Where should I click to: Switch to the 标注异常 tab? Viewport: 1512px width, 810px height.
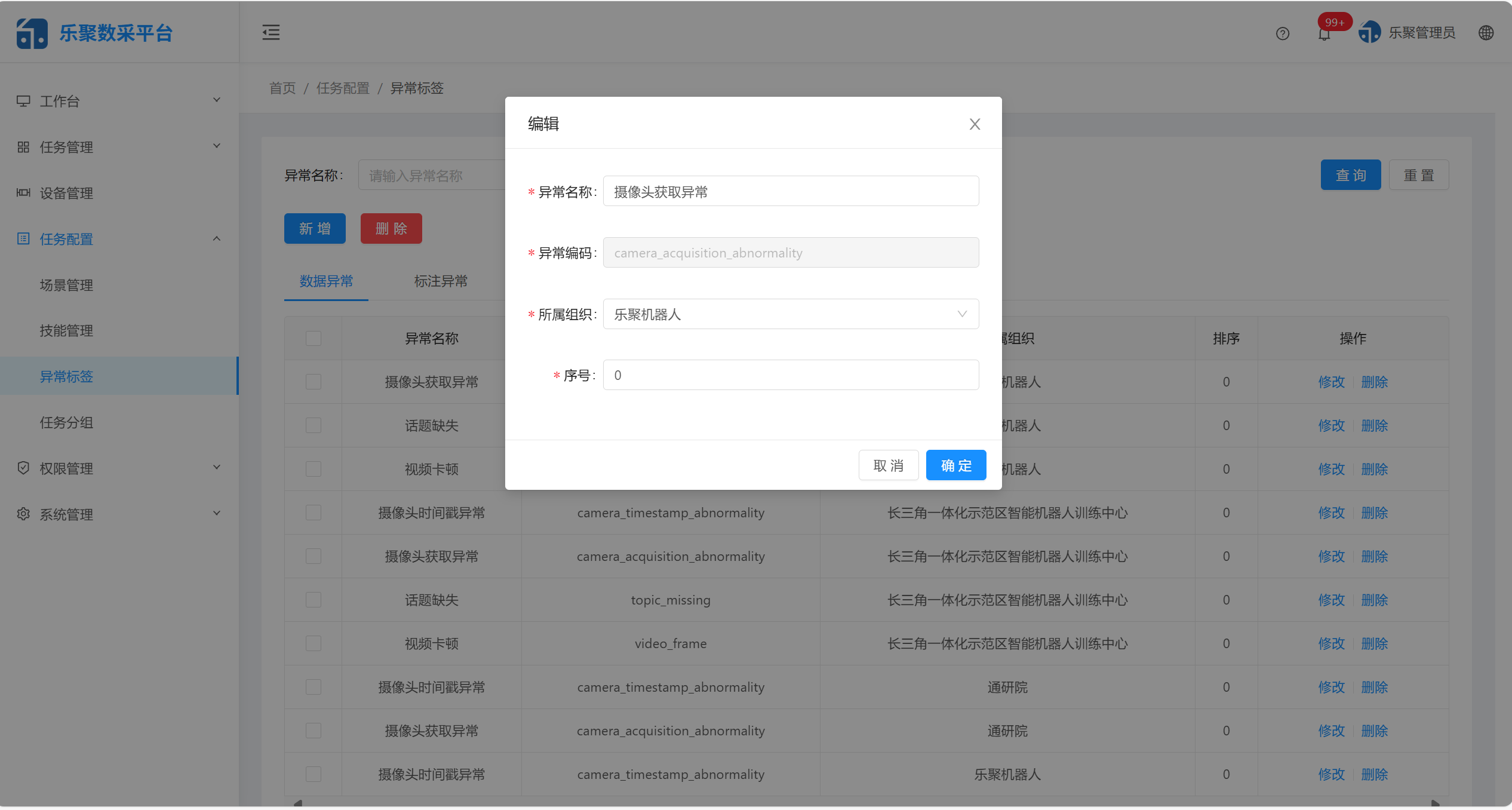coord(441,281)
